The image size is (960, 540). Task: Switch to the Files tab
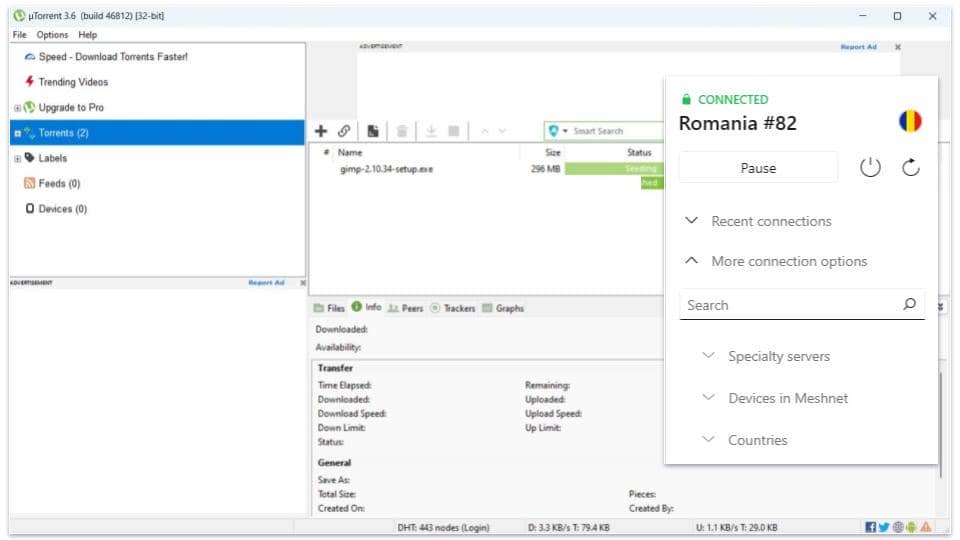[x=329, y=308]
